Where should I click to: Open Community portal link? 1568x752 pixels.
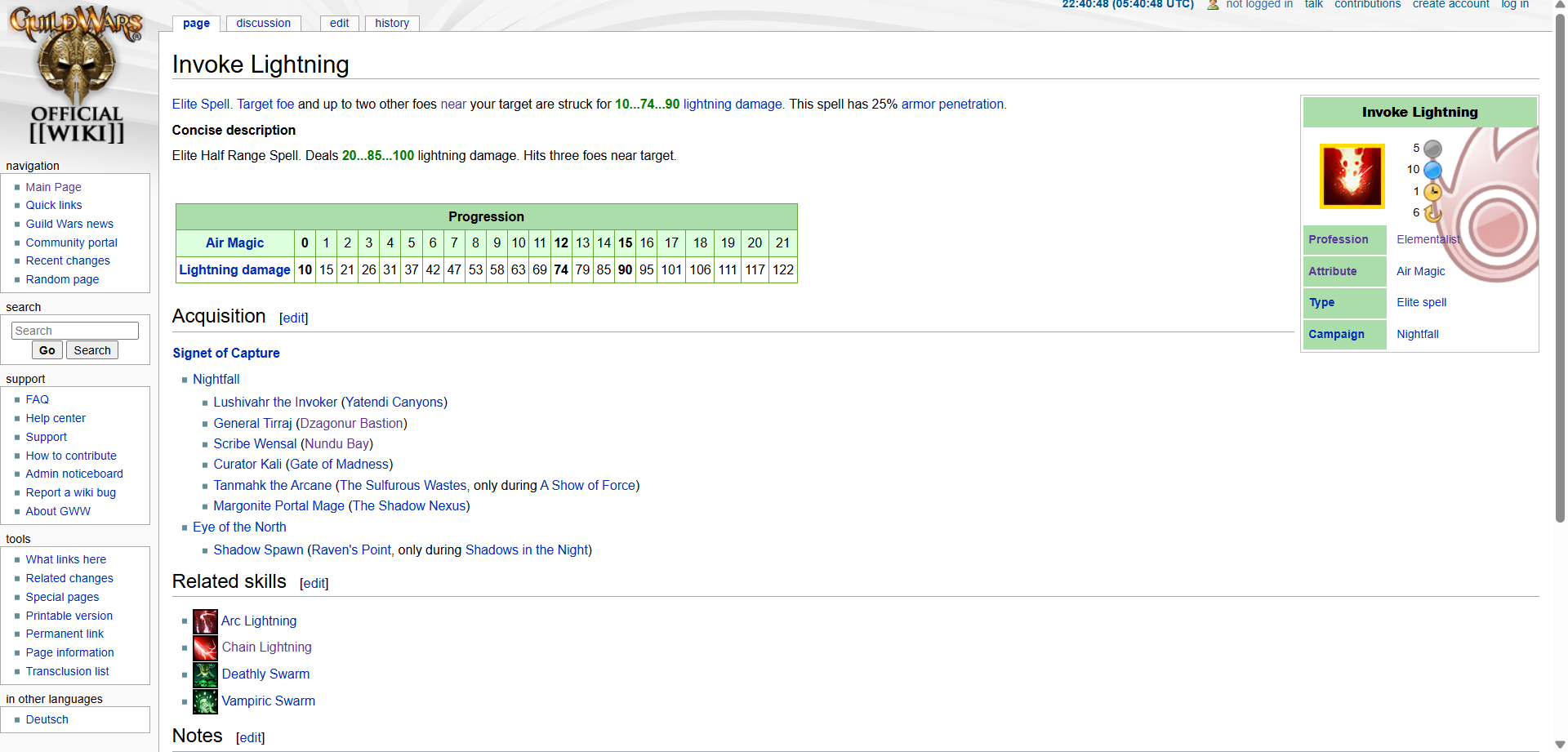71,243
